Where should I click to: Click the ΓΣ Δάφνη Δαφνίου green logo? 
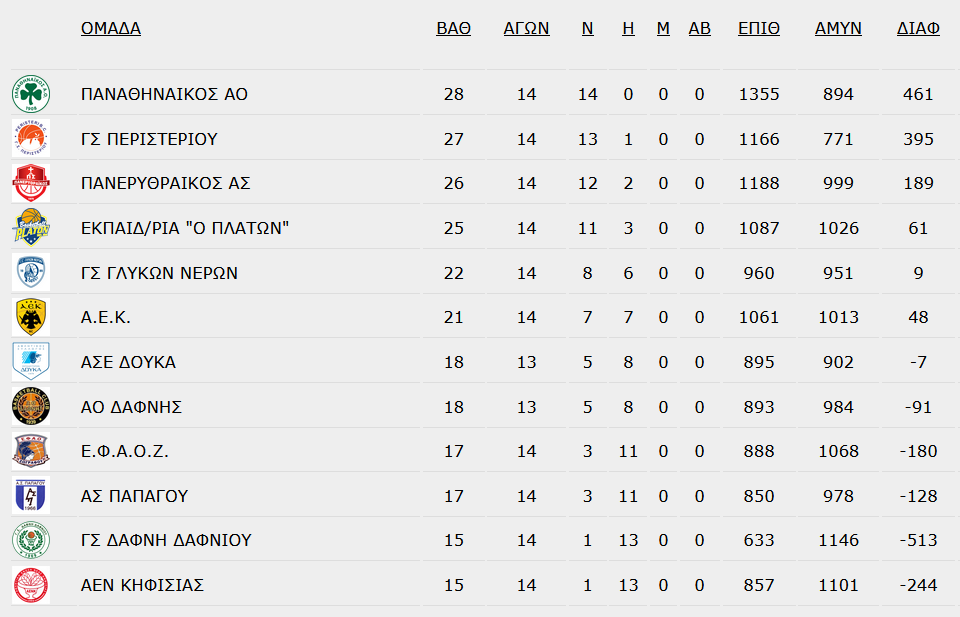pos(31,540)
